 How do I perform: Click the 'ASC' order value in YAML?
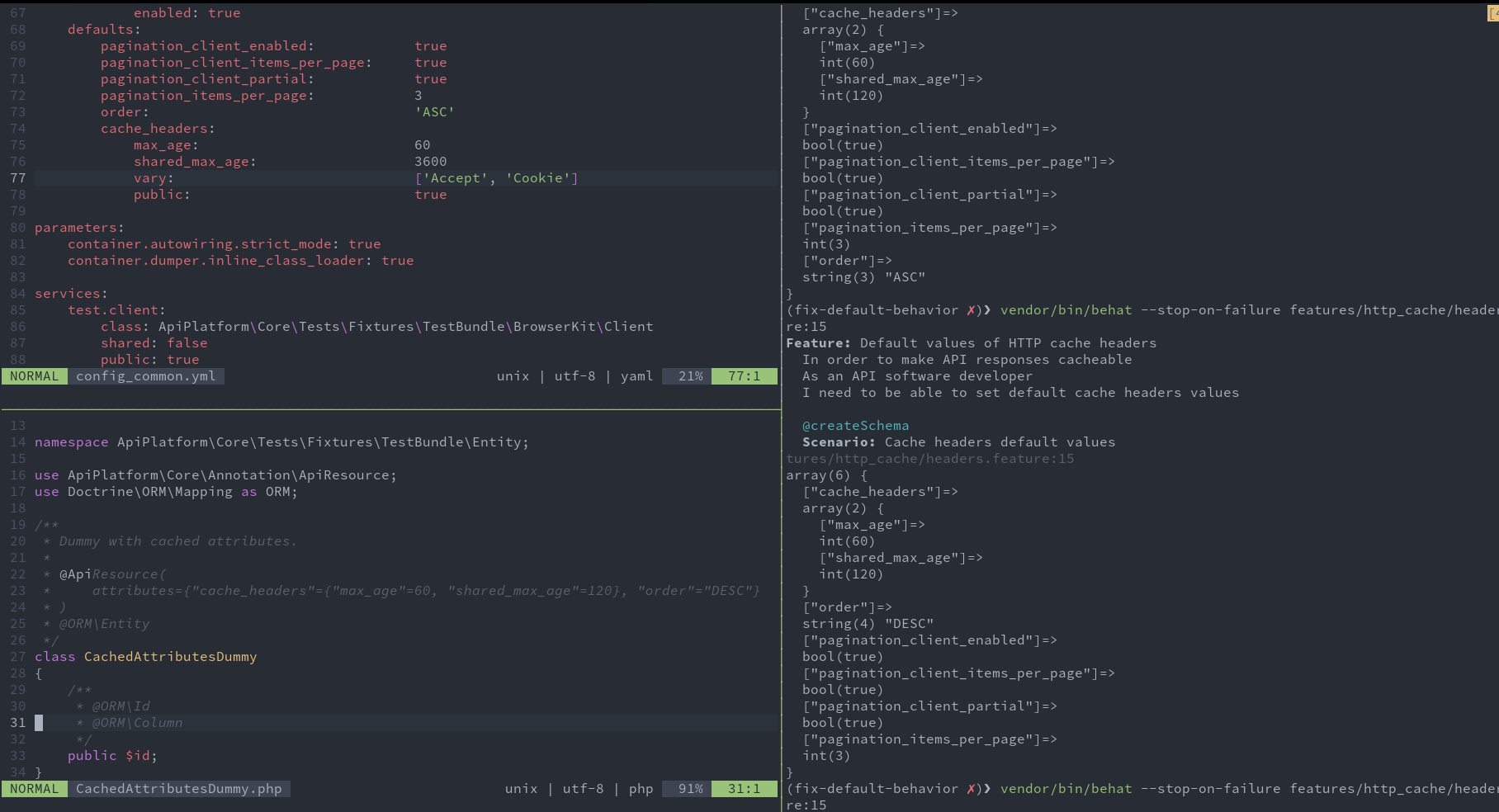(x=435, y=112)
